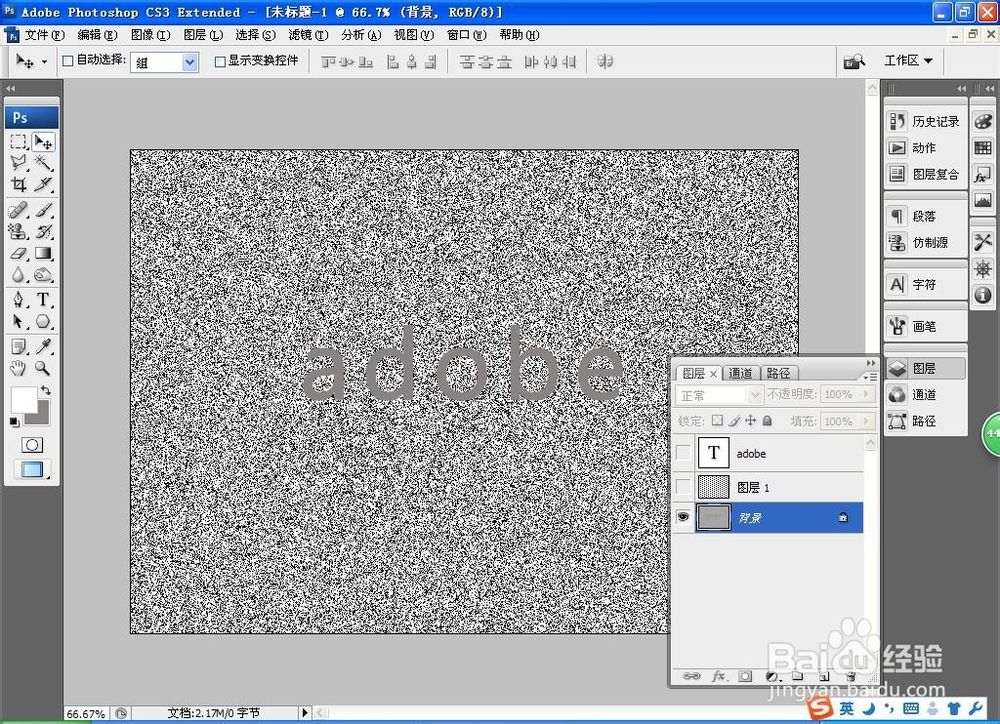The width and height of the screenshot is (1000, 724).
Task: Click the link layers icon
Action: point(691,676)
